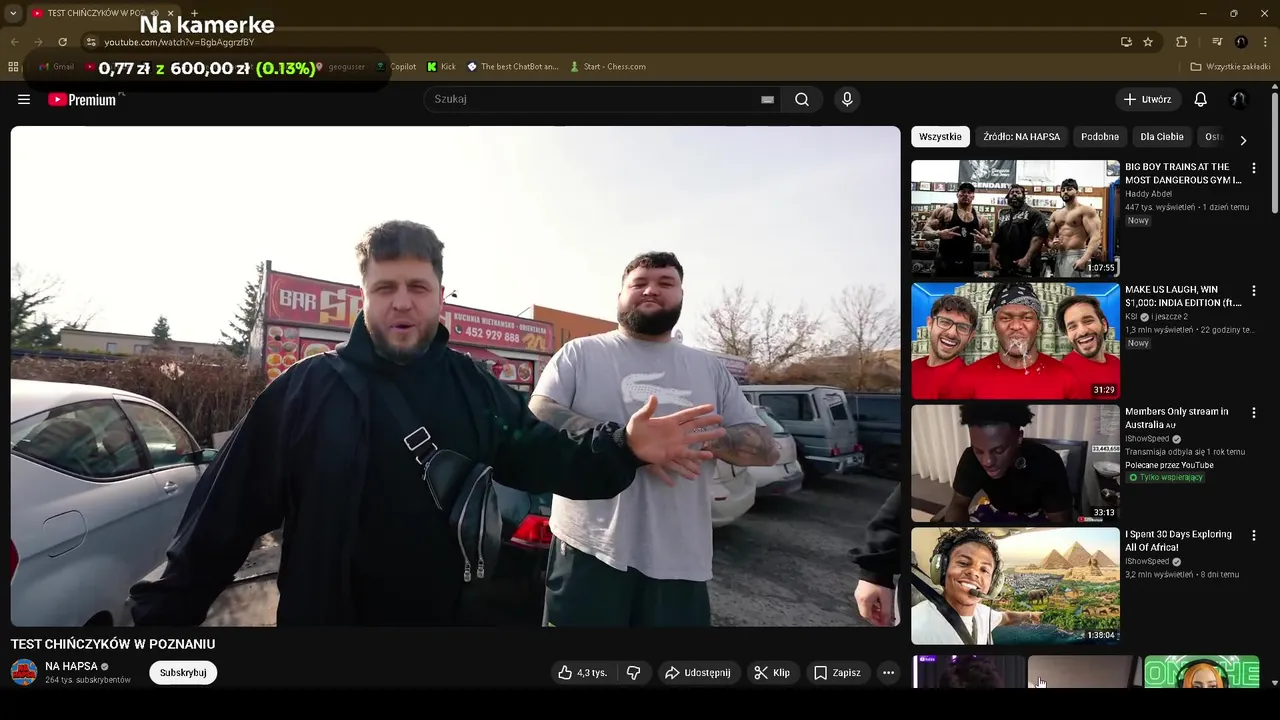Open the Start - Chess.com bookmark
The height and width of the screenshot is (720, 1280).
(x=608, y=67)
